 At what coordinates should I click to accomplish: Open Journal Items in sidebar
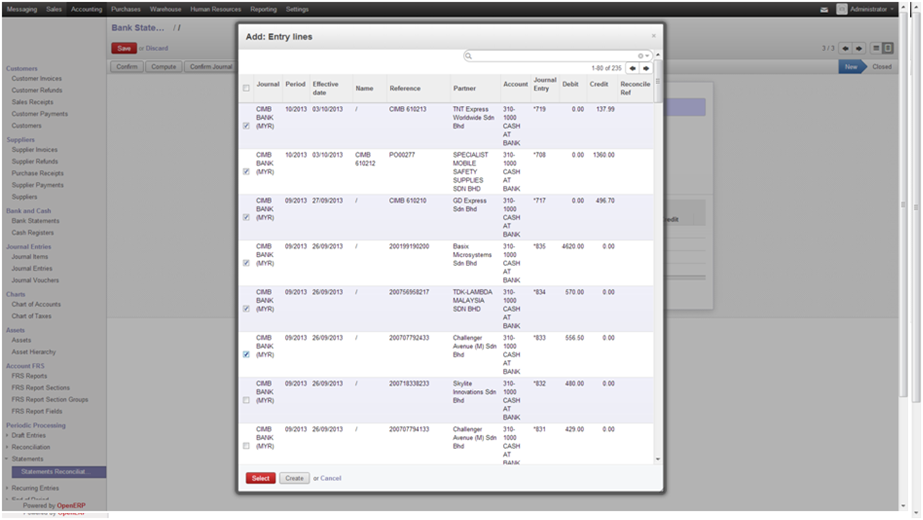click(30, 257)
